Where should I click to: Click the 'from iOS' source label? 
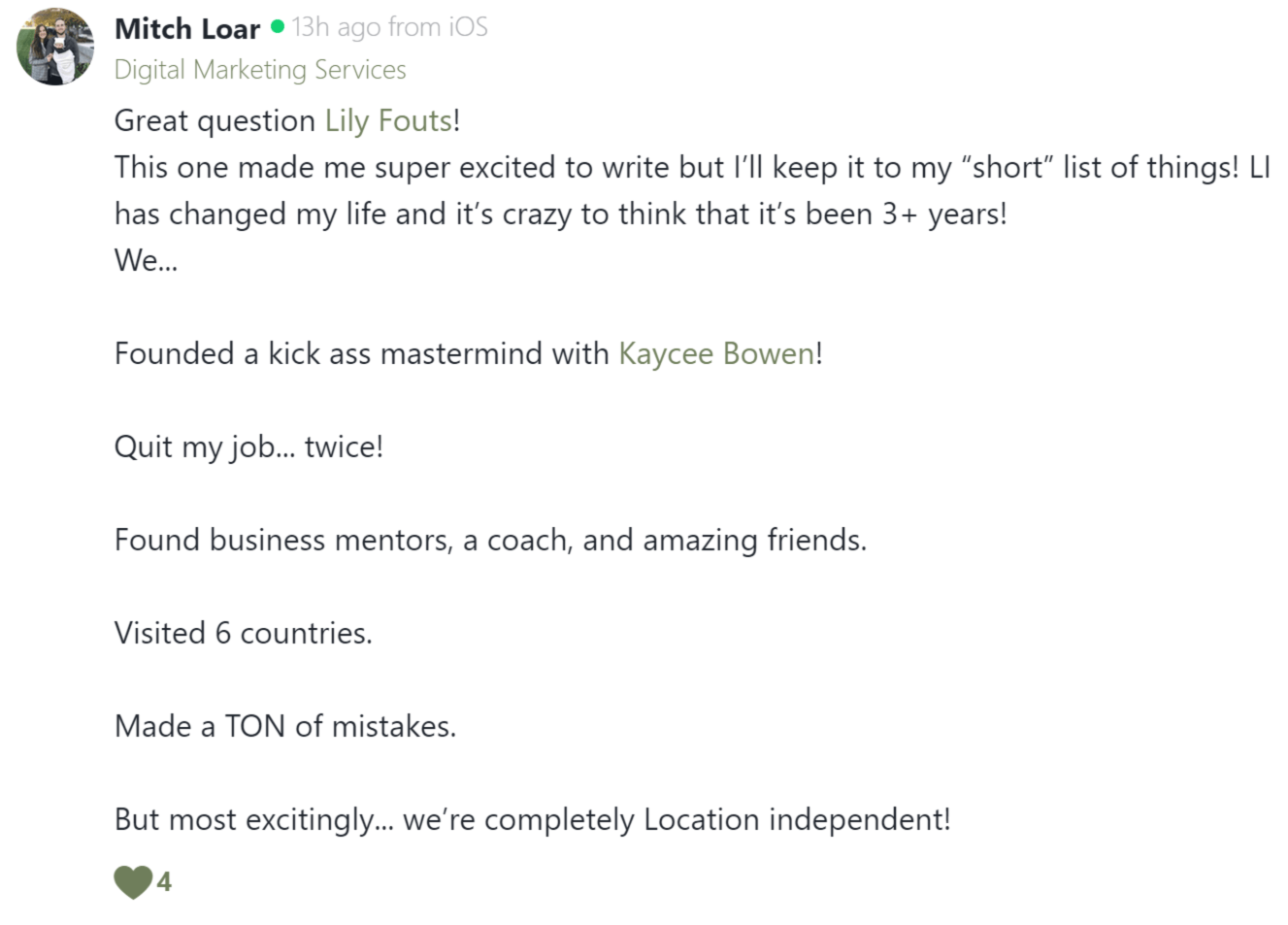pos(438,27)
